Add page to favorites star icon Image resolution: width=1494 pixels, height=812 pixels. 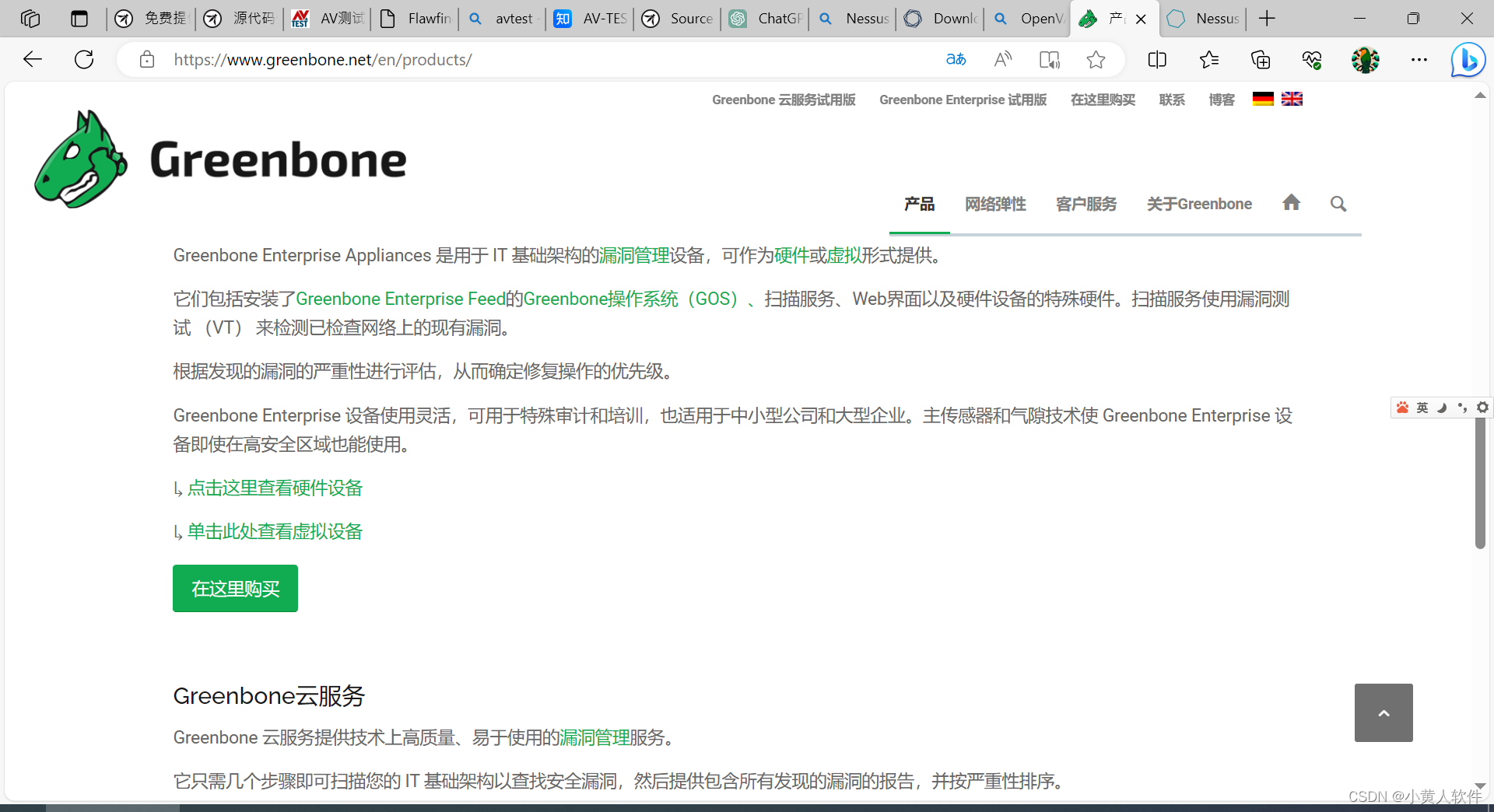[1096, 59]
